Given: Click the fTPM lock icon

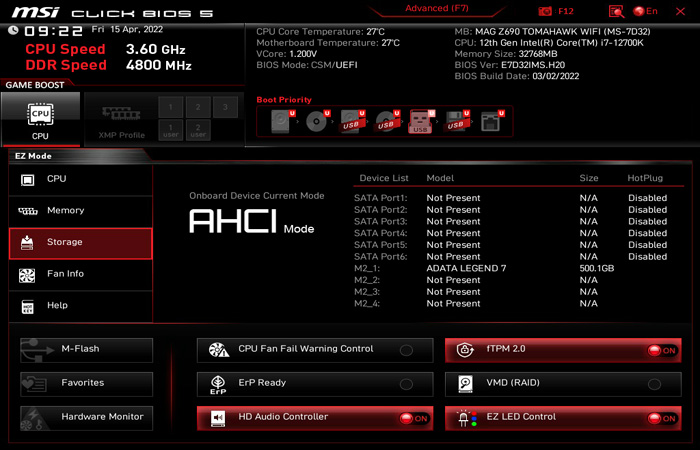Looking at the screenshot, I should (465, 350).
